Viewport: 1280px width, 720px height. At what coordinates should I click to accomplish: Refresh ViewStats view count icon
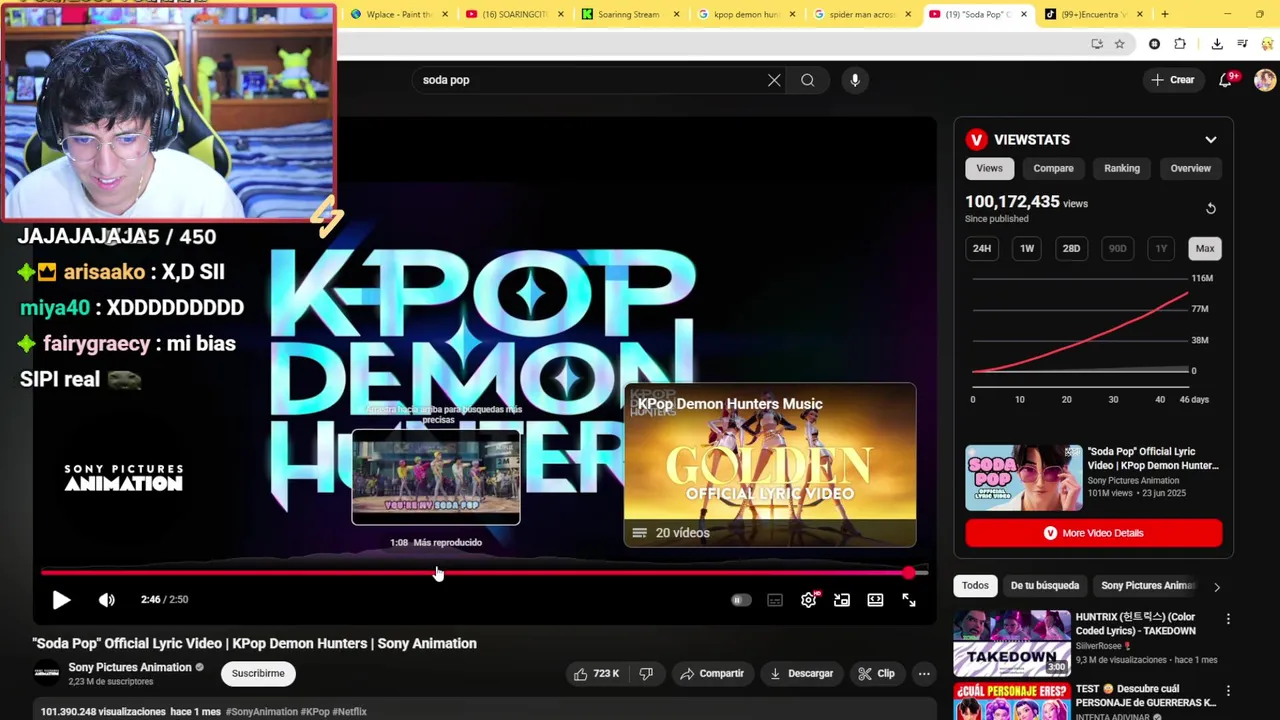pos(1211,208)
